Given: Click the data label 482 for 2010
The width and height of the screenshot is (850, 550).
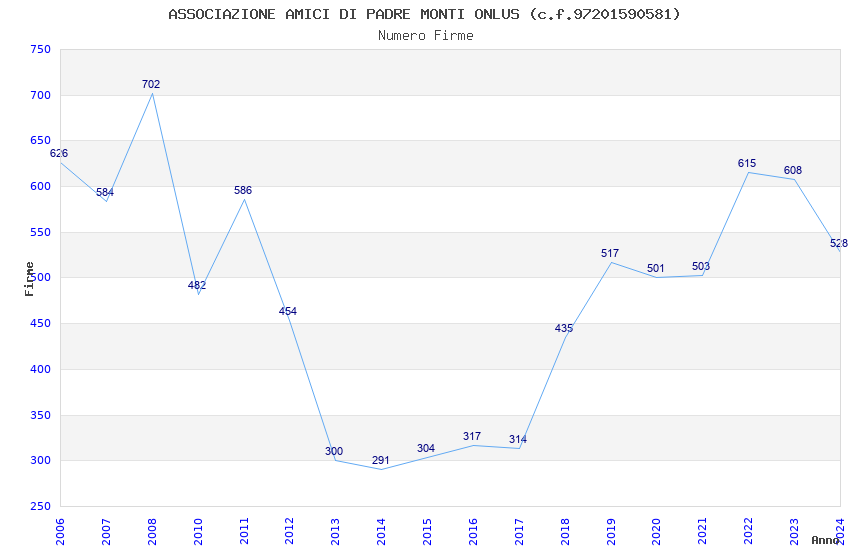Looking at the screenshot, I should (197, 285).
